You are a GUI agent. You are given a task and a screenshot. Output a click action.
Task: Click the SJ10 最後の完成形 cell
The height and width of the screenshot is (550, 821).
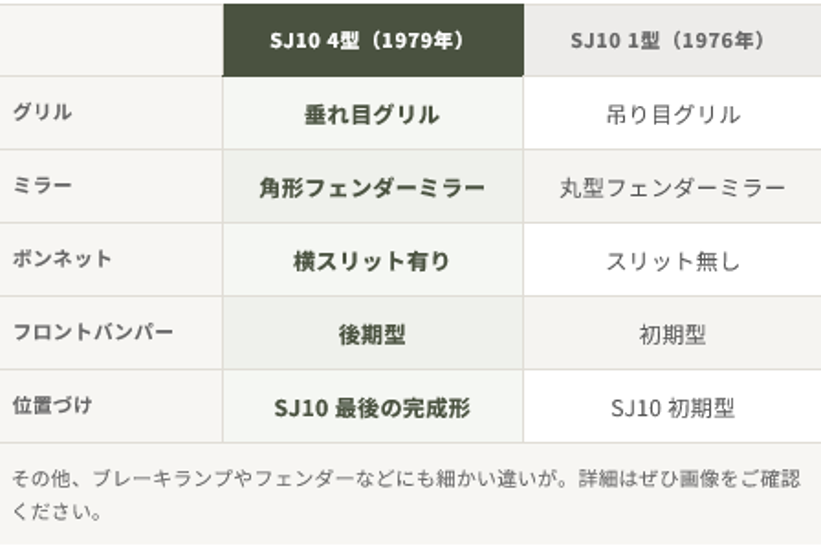pos(373,406)
